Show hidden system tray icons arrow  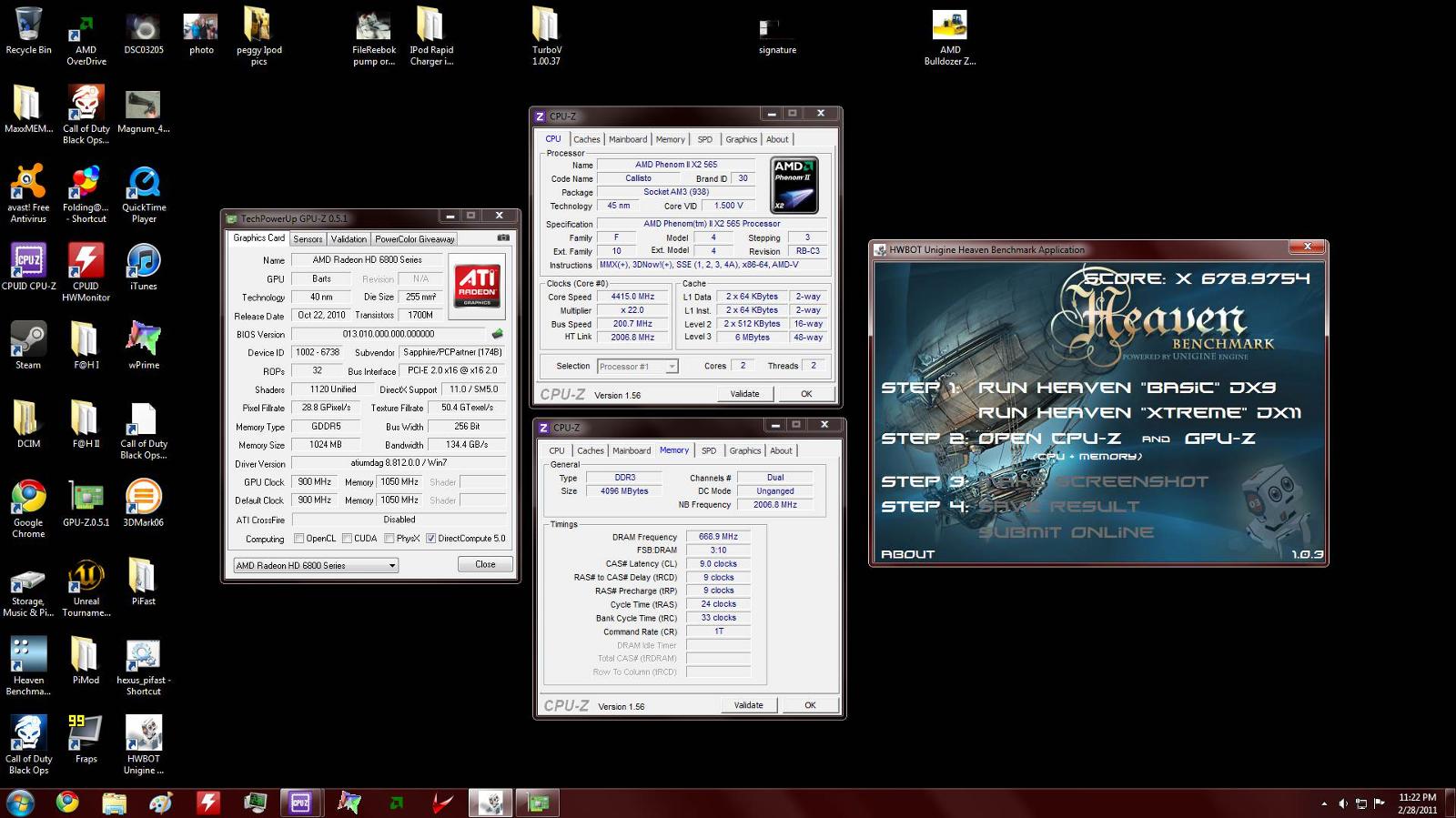pyautogui.click(x=1323, y=803)
